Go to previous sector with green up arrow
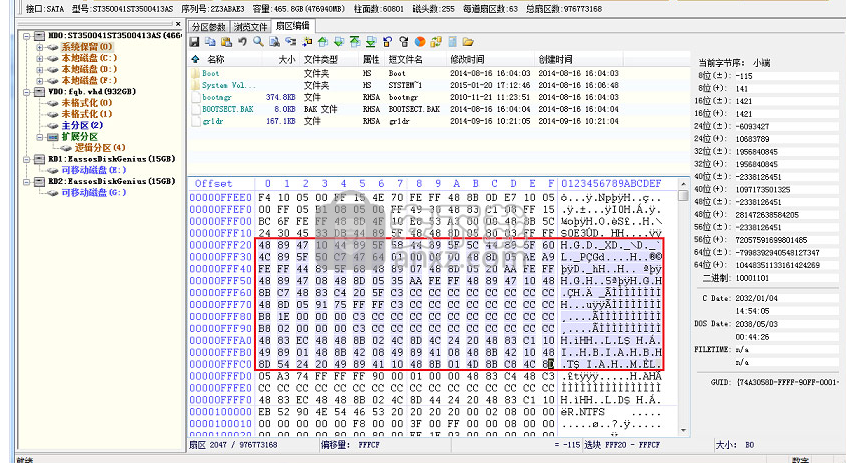 (x=323, y=42)
